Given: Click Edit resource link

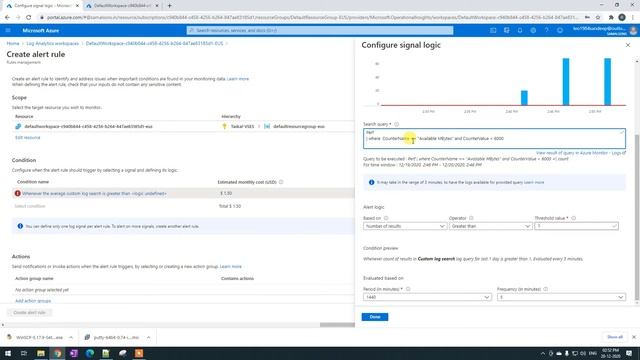Looking at the screenshot, I should [x=27, y=138].
